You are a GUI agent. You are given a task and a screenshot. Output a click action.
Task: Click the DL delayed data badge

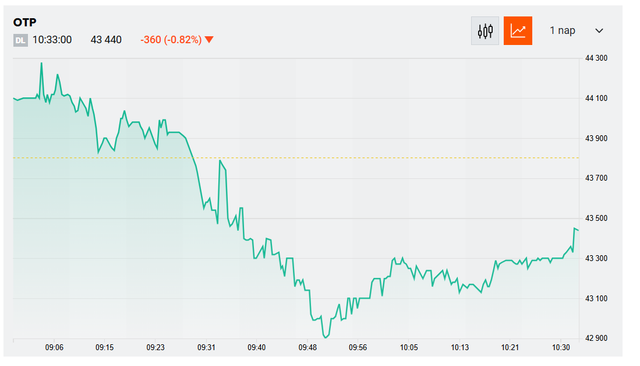click(x=20, y=40)
